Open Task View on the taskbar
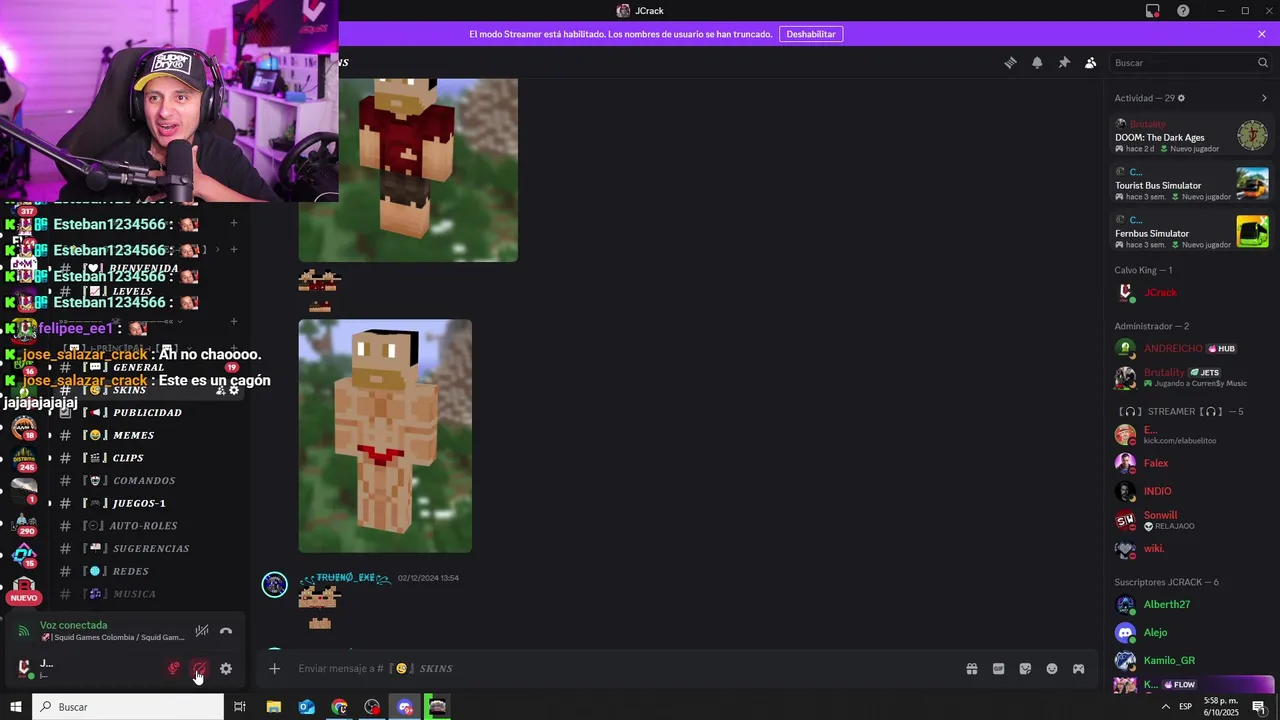This screenshot has width=1280, height=720. (x=240, y=707)
